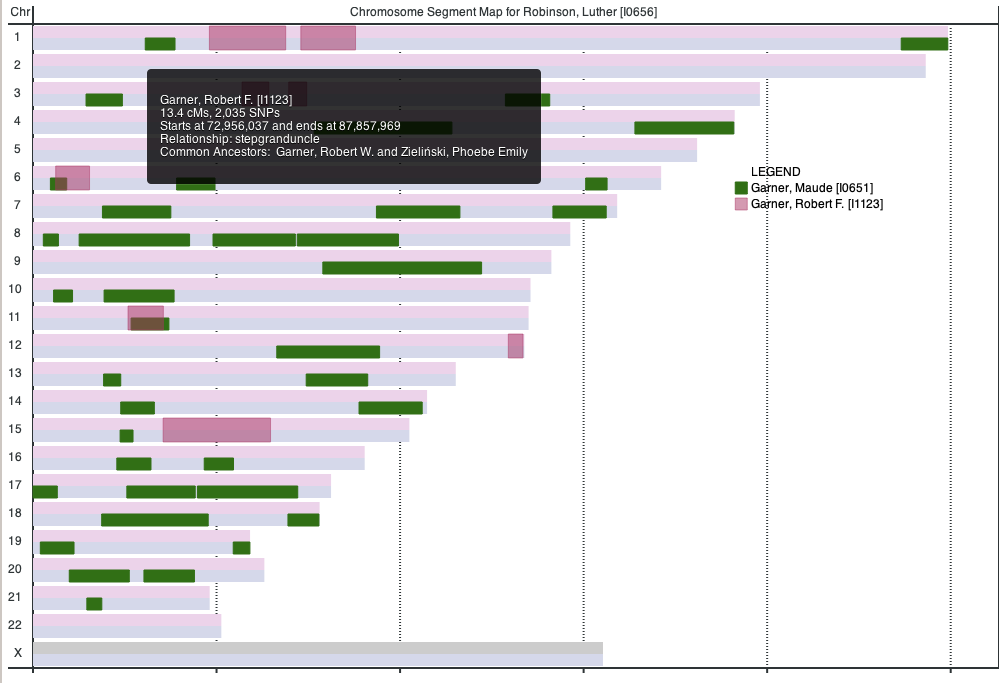Click the 'Common Ancestors' tooltip line
The height and width of the screenshot is (683, 1004).
point(344,152)
